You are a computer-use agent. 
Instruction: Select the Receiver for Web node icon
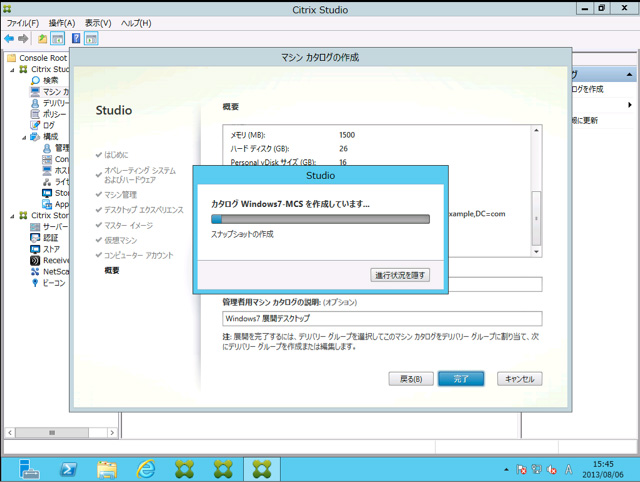click(36, 260)
